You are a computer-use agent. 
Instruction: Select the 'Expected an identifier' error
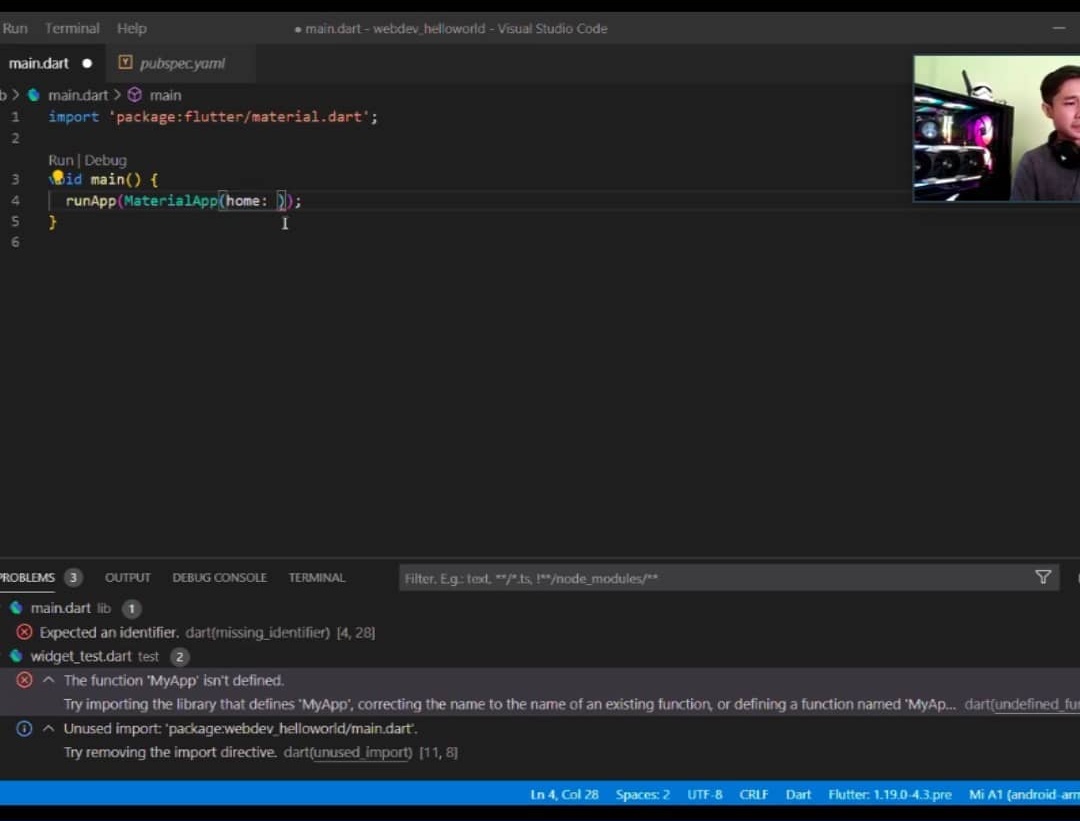pyautogui.click(x=540, y=632)
